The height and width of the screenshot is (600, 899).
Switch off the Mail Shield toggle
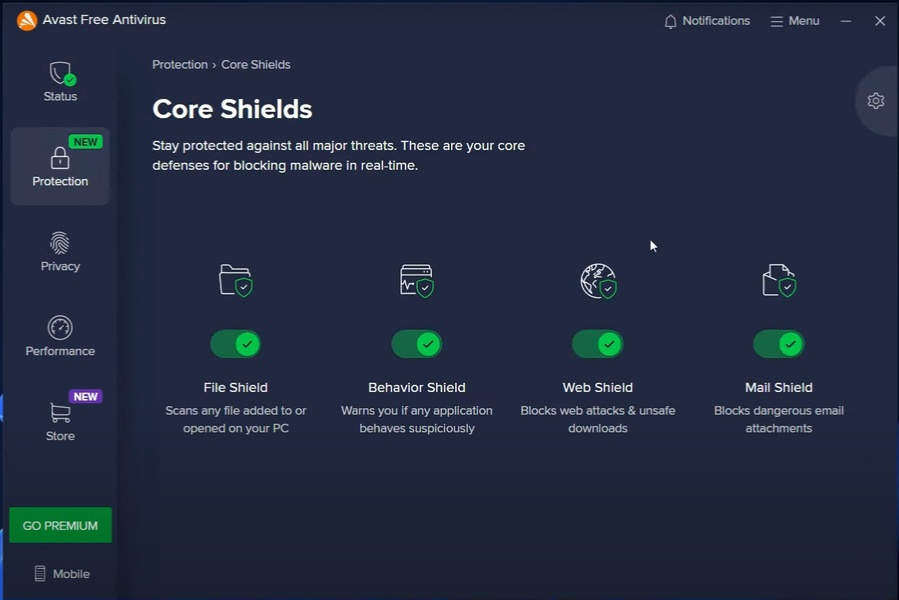click(779, 344)
